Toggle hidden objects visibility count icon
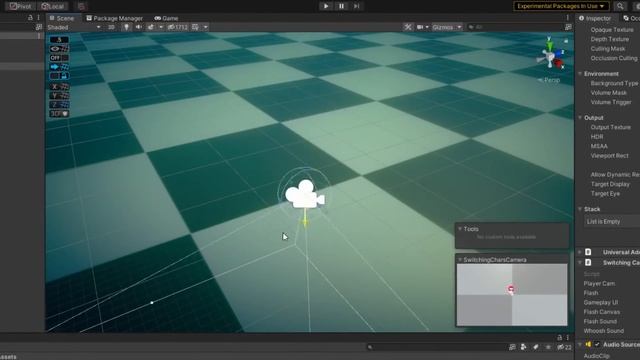The image size is (640, 360). click(177, 27)
